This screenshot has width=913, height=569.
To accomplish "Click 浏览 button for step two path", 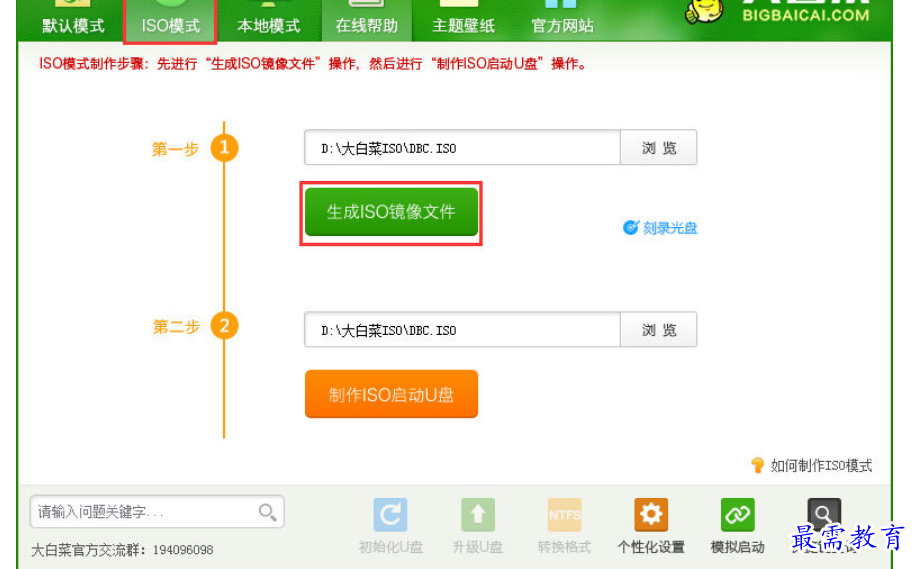I will pyautogui.click(x=659, y=330).
